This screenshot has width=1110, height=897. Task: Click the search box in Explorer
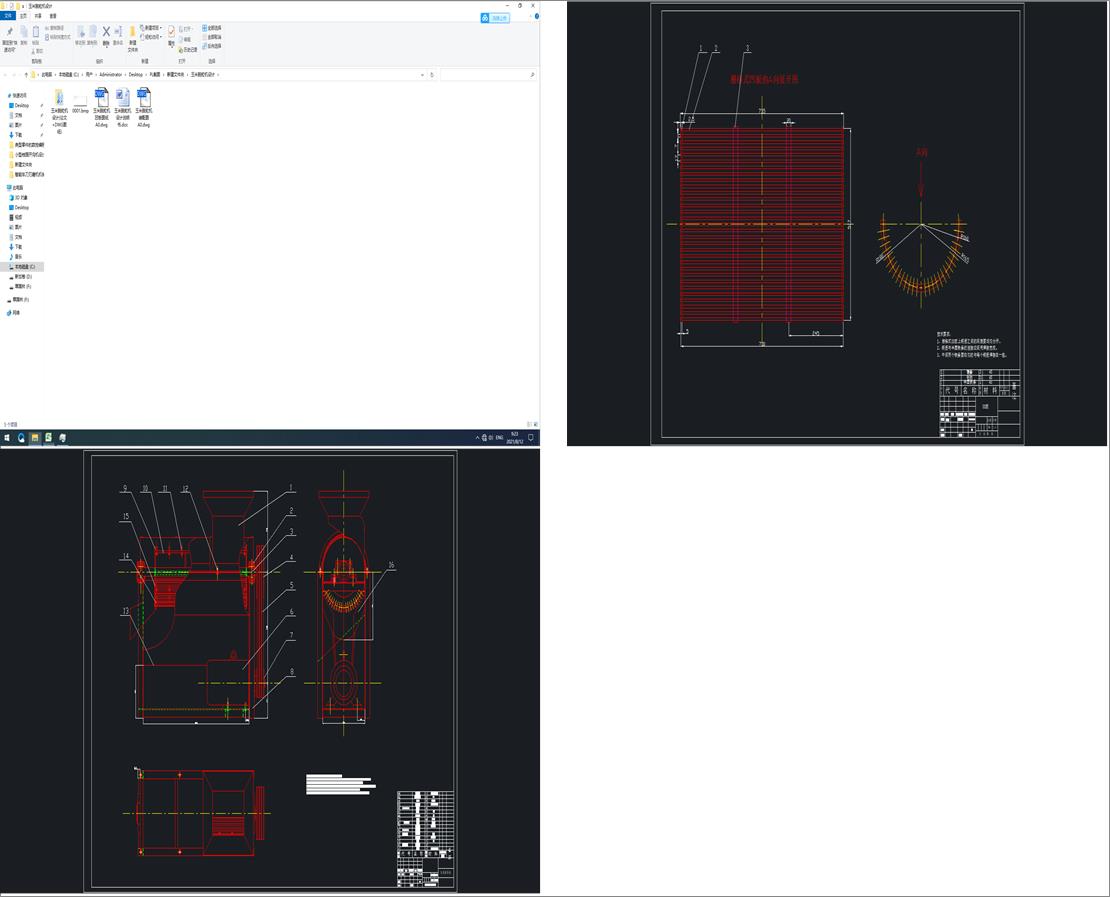point(487,75)
